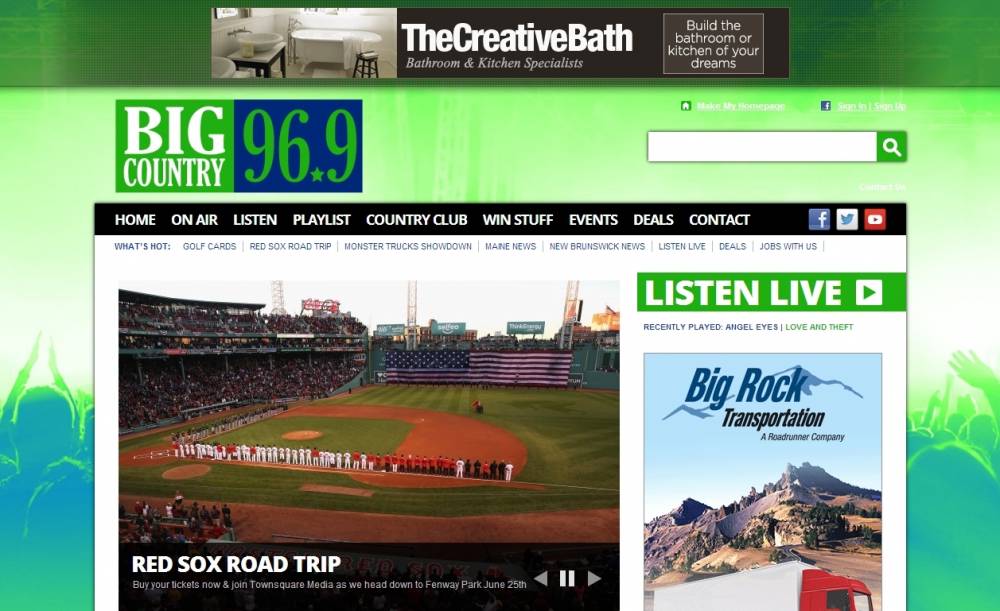Click the Big Country 96.9 logo
Screen dimensions: 1000x611
239,145
